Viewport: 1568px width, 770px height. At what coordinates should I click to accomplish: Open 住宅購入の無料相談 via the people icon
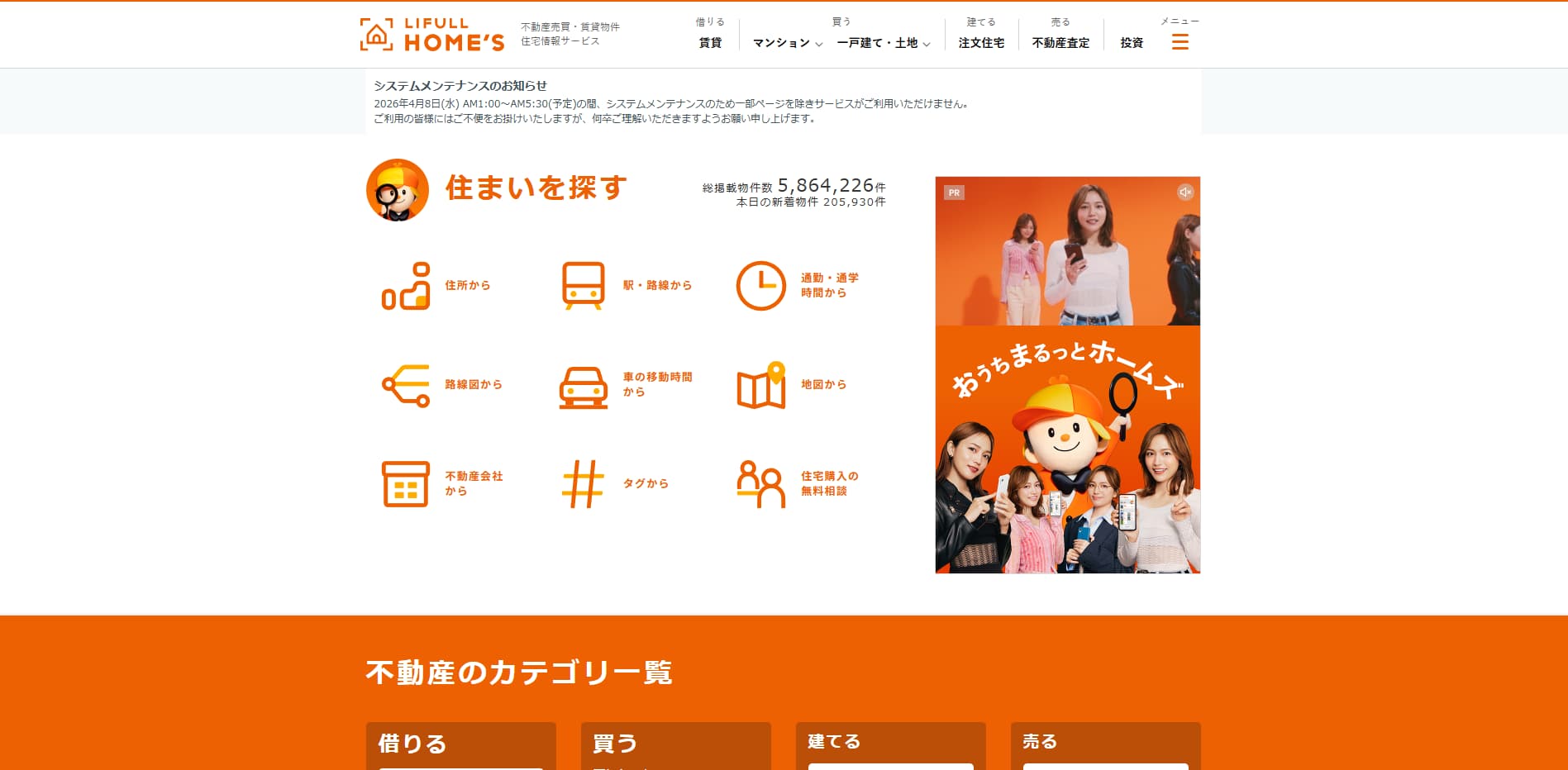point(760,483)
